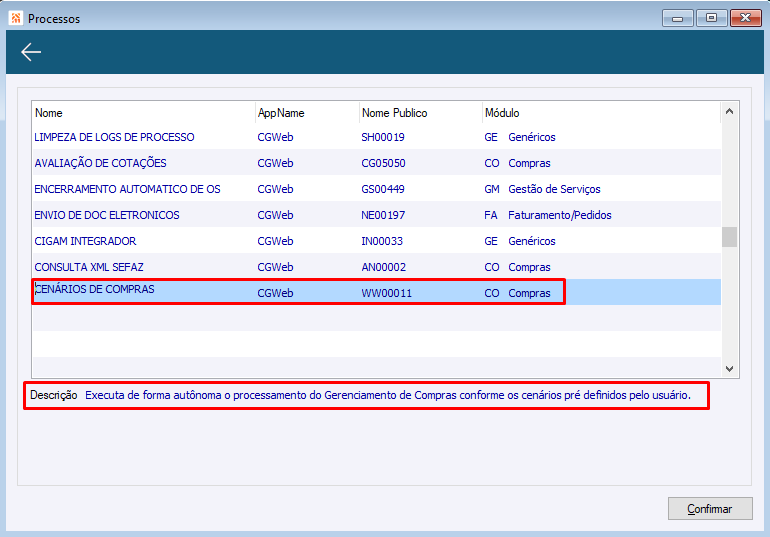
Task: Click Compras in AVALIAÇÃO DE COTAÇÕES row
Action: tap(529, 163)
